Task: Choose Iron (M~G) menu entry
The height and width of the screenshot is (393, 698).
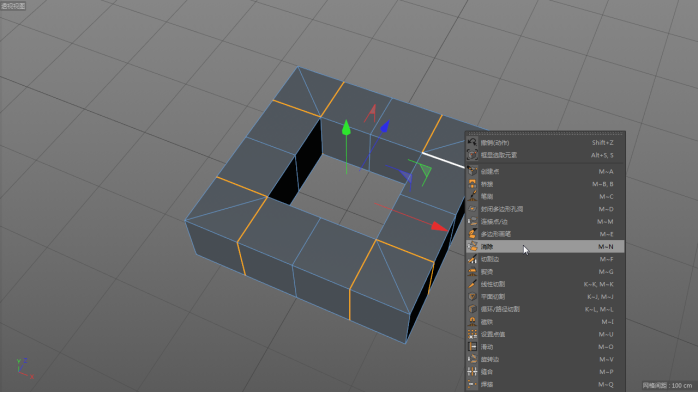Action: (545, 271)
